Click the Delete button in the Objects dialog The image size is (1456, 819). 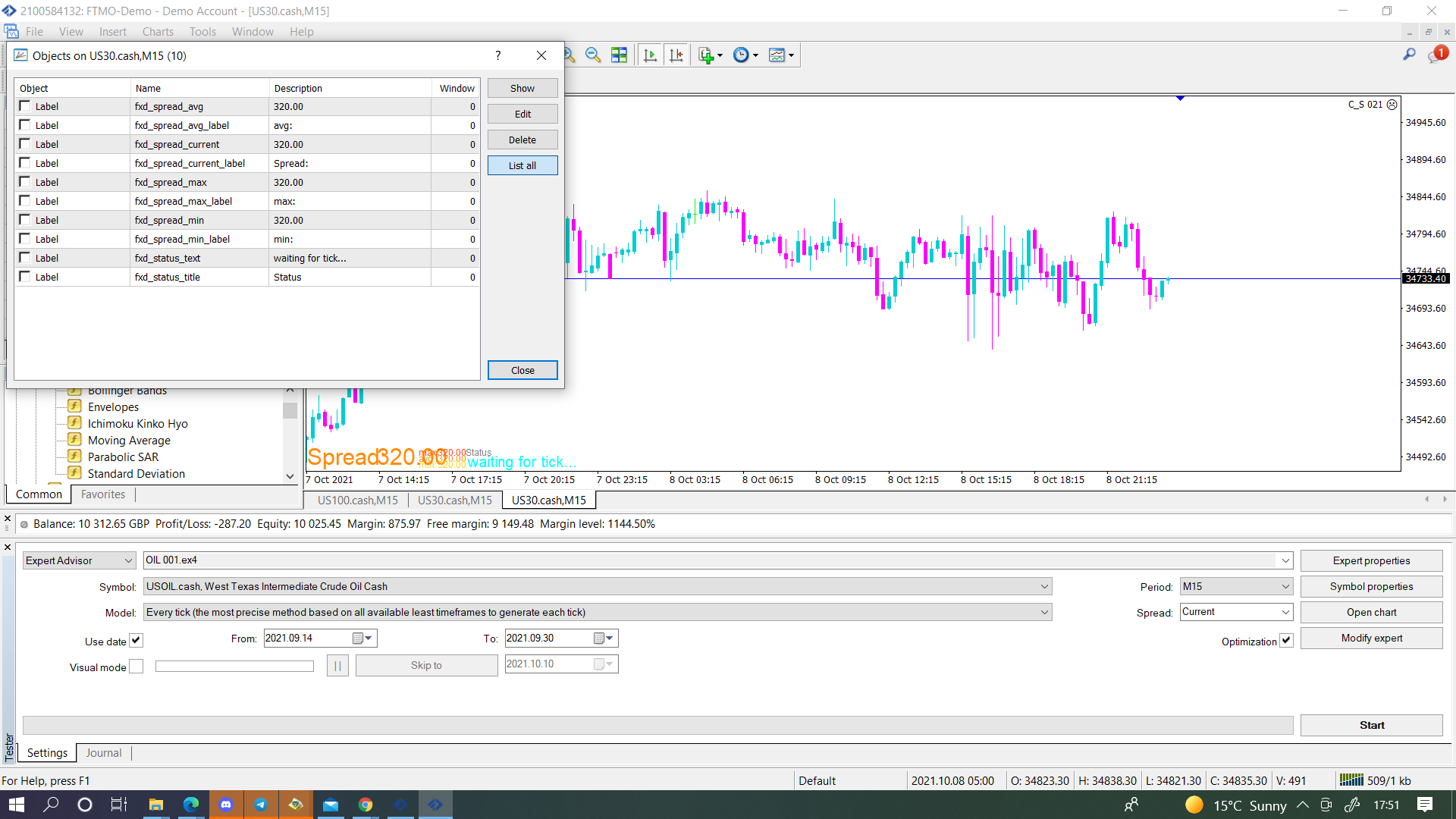tap(522, 140)
